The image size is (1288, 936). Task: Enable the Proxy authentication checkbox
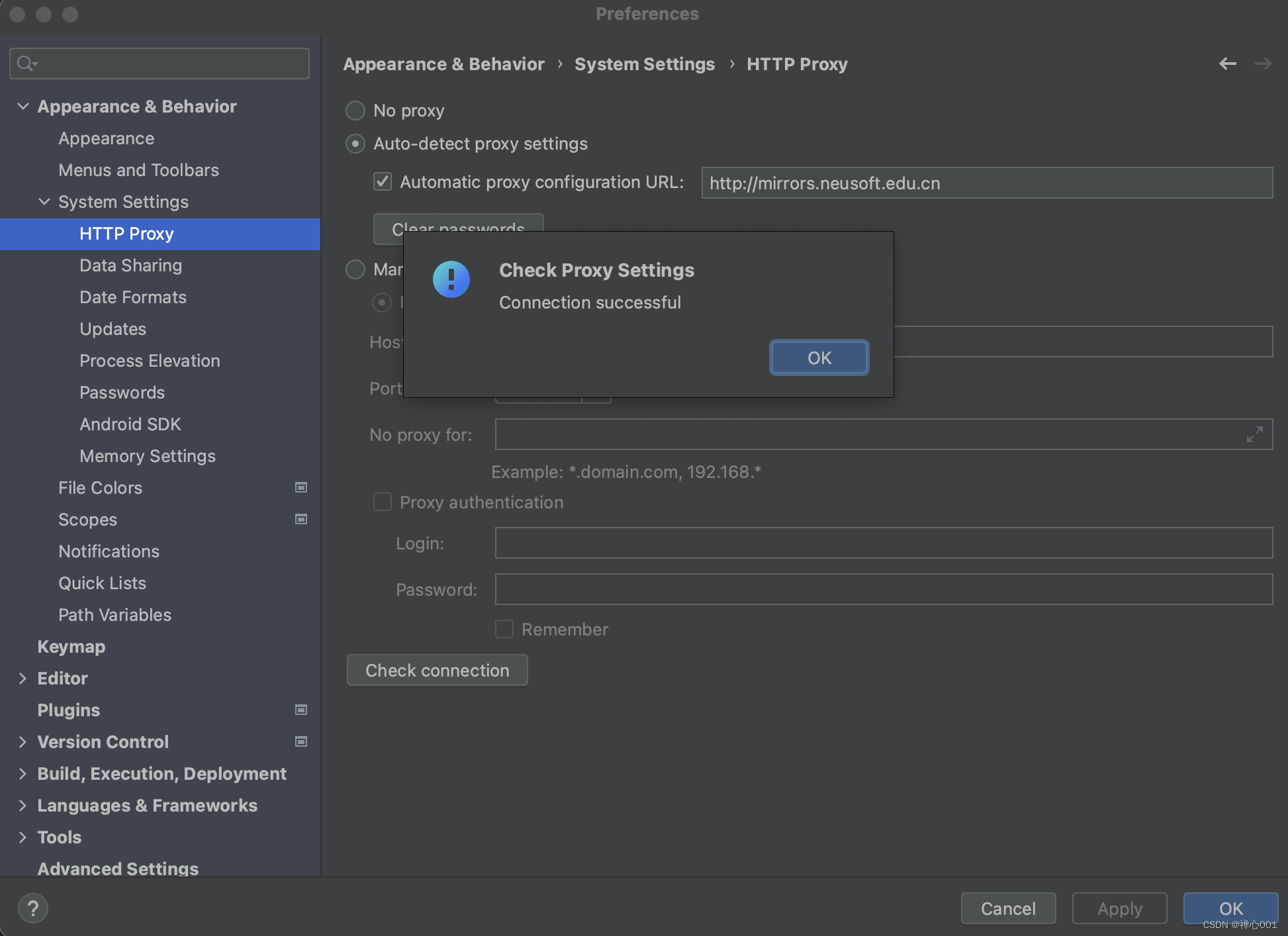click(383, 502)
